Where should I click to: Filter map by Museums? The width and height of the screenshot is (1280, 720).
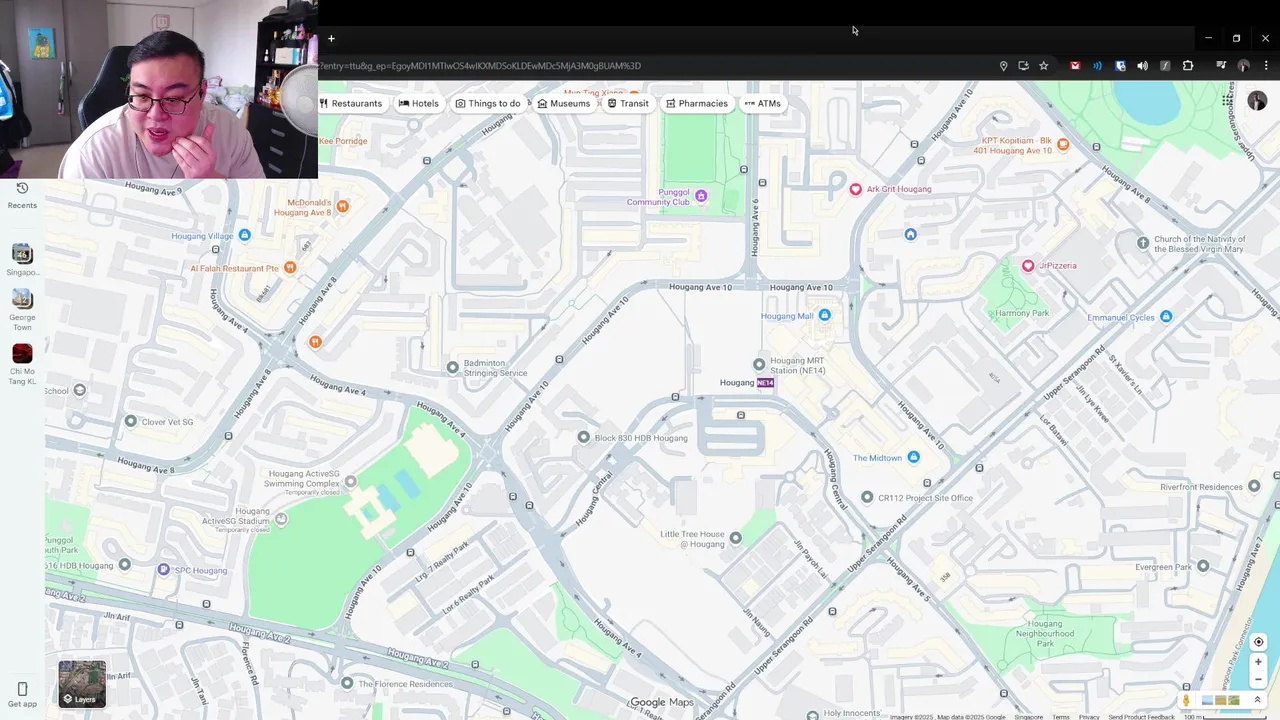point(564,103)
